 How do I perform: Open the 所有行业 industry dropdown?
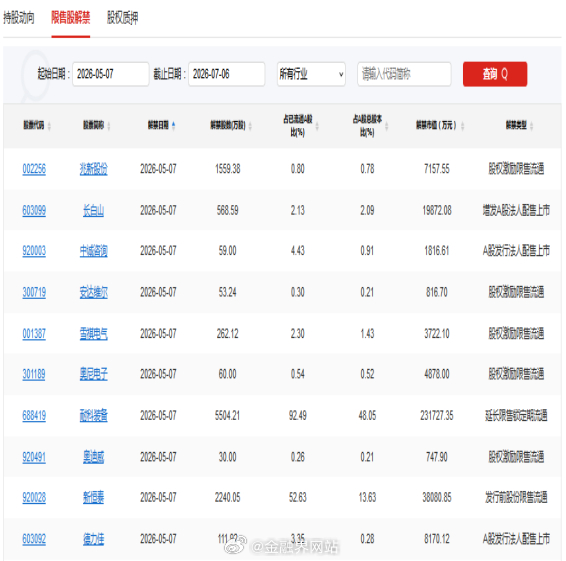pos(311,74)
